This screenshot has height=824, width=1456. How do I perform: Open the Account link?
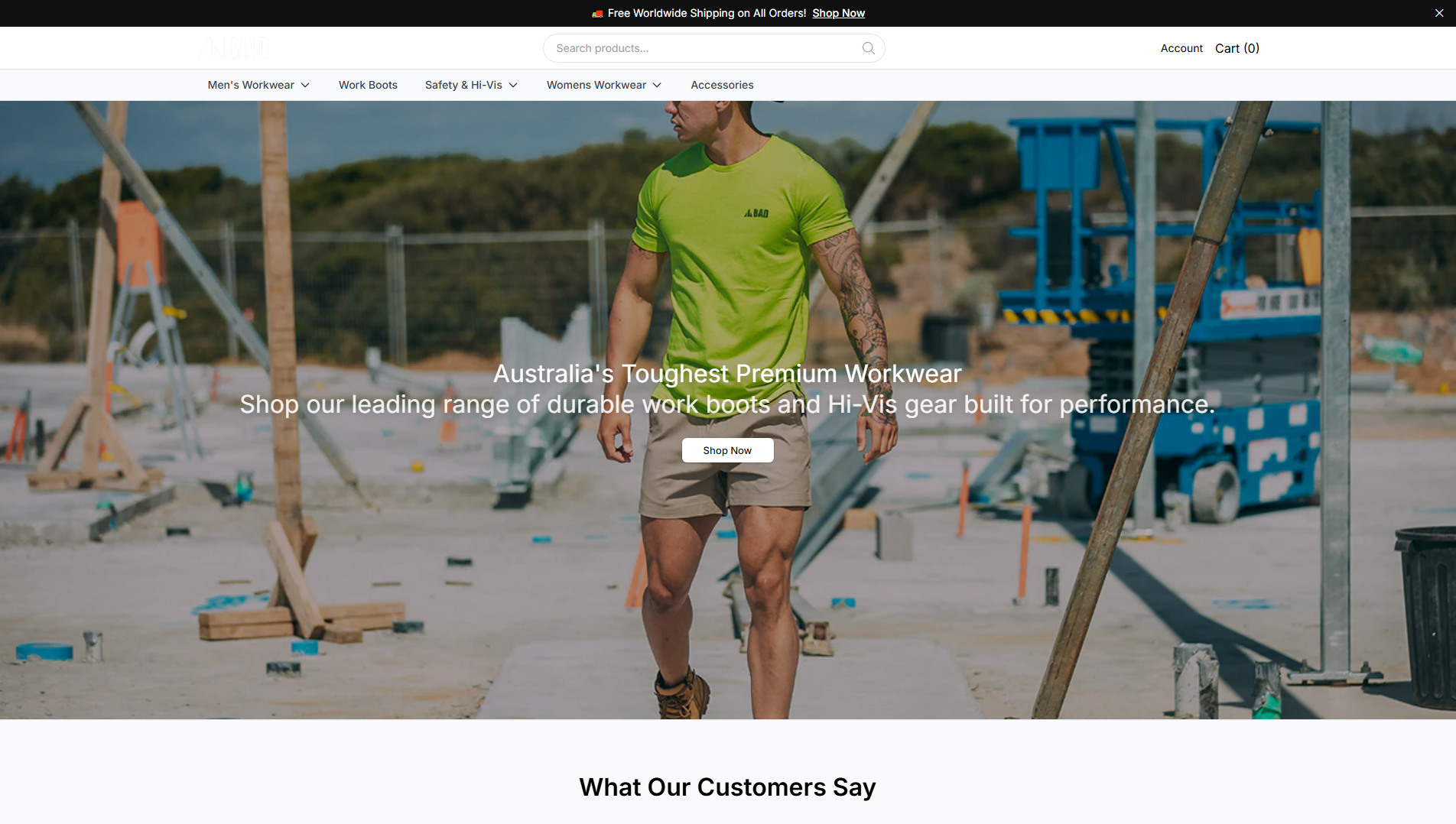pos(1181,48)
